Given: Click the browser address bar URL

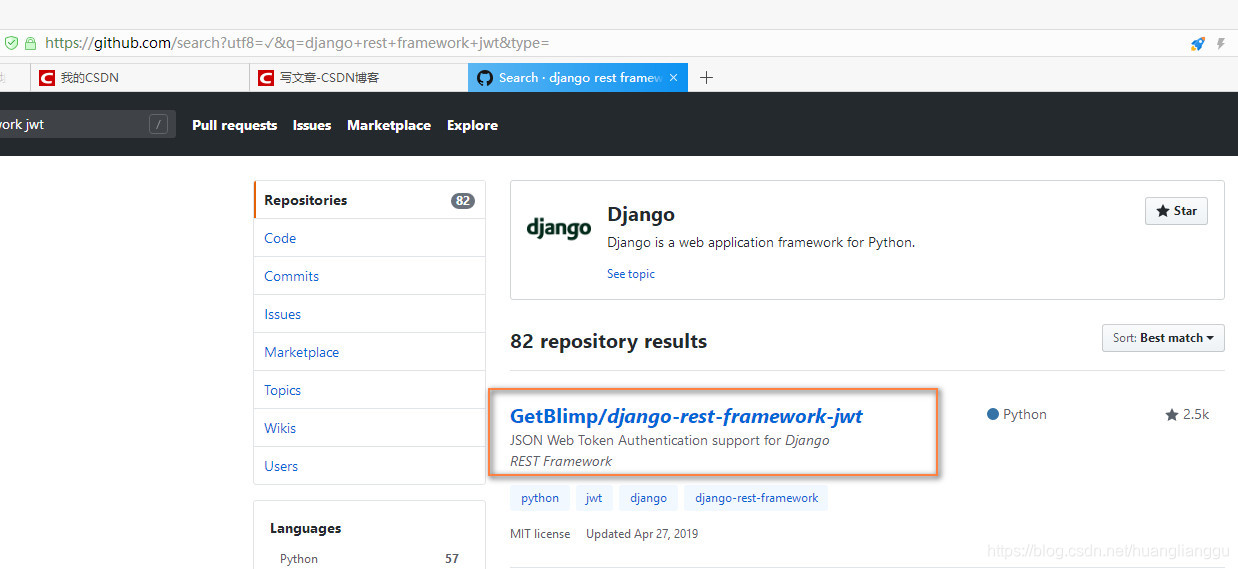Looking at the screenshot, I should [297, 43].
